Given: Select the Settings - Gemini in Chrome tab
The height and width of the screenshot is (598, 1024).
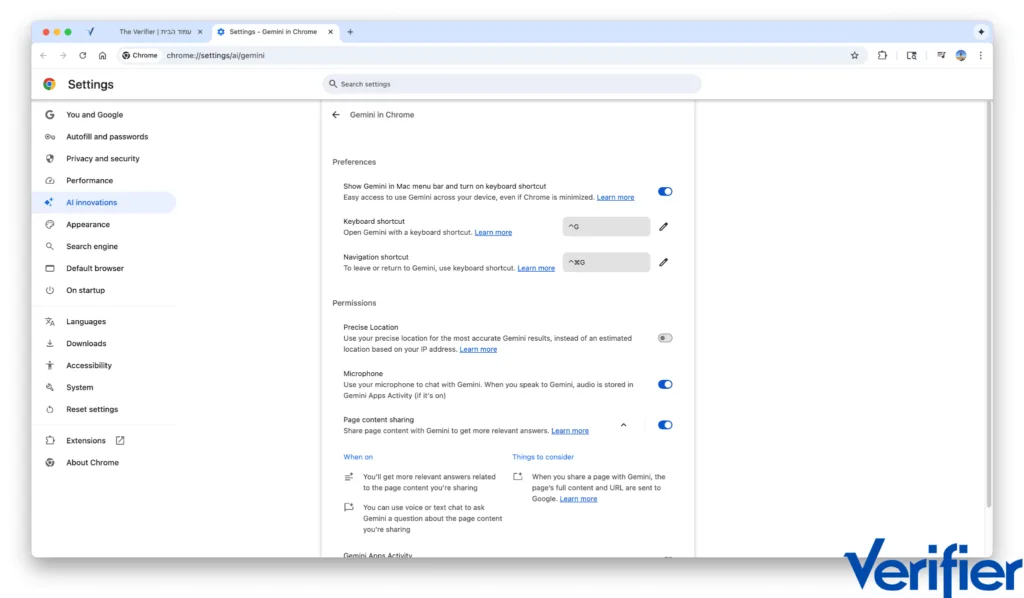Looking at the screenshot, I should 275,31.
